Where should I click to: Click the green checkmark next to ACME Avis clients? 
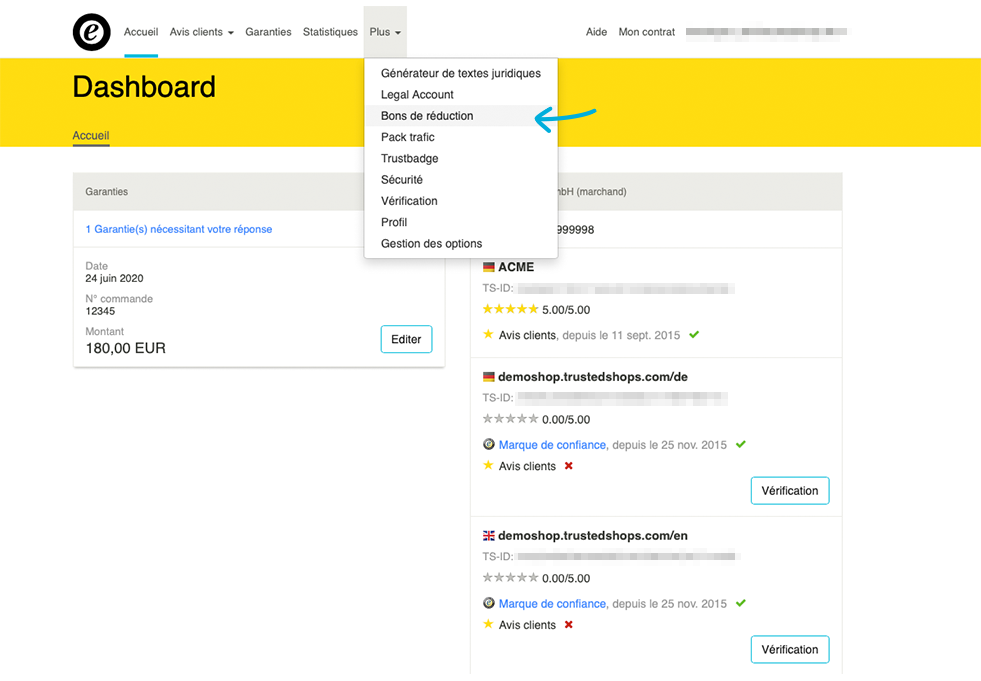tap(694, 335)
